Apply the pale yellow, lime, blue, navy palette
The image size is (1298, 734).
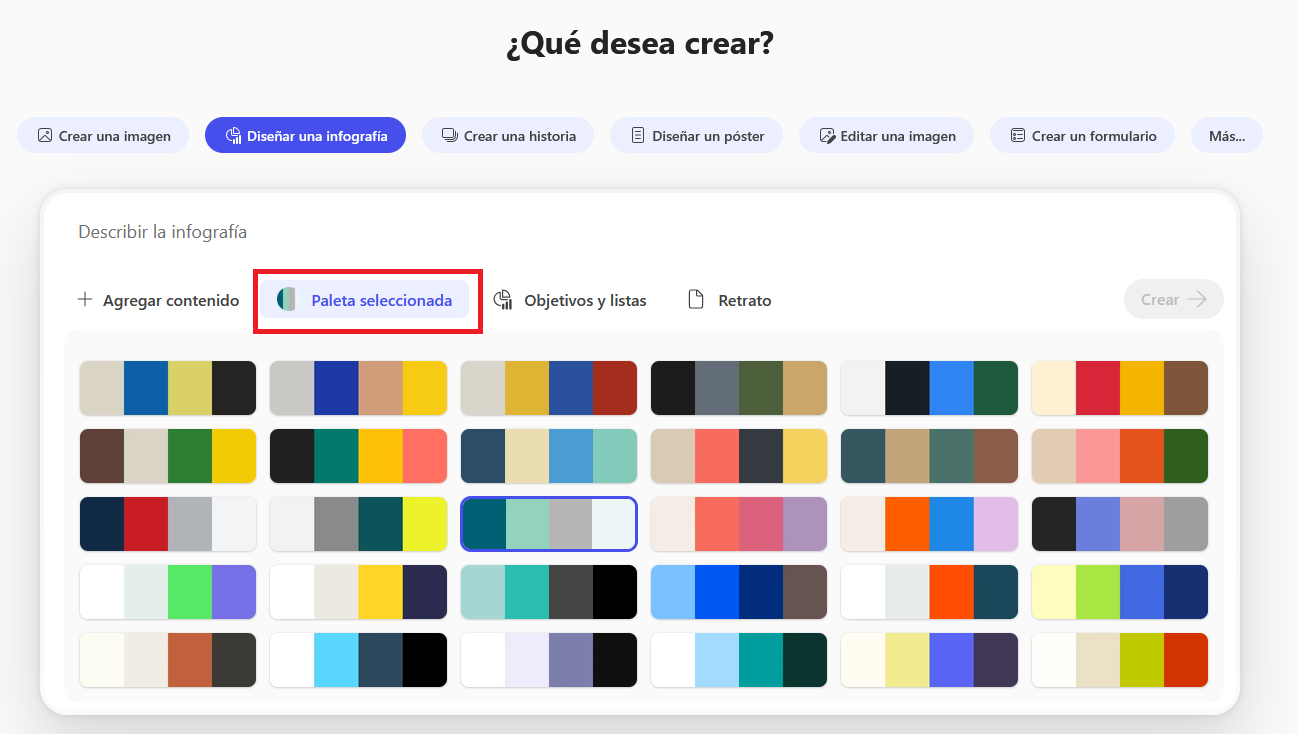tap(1120, 592)
